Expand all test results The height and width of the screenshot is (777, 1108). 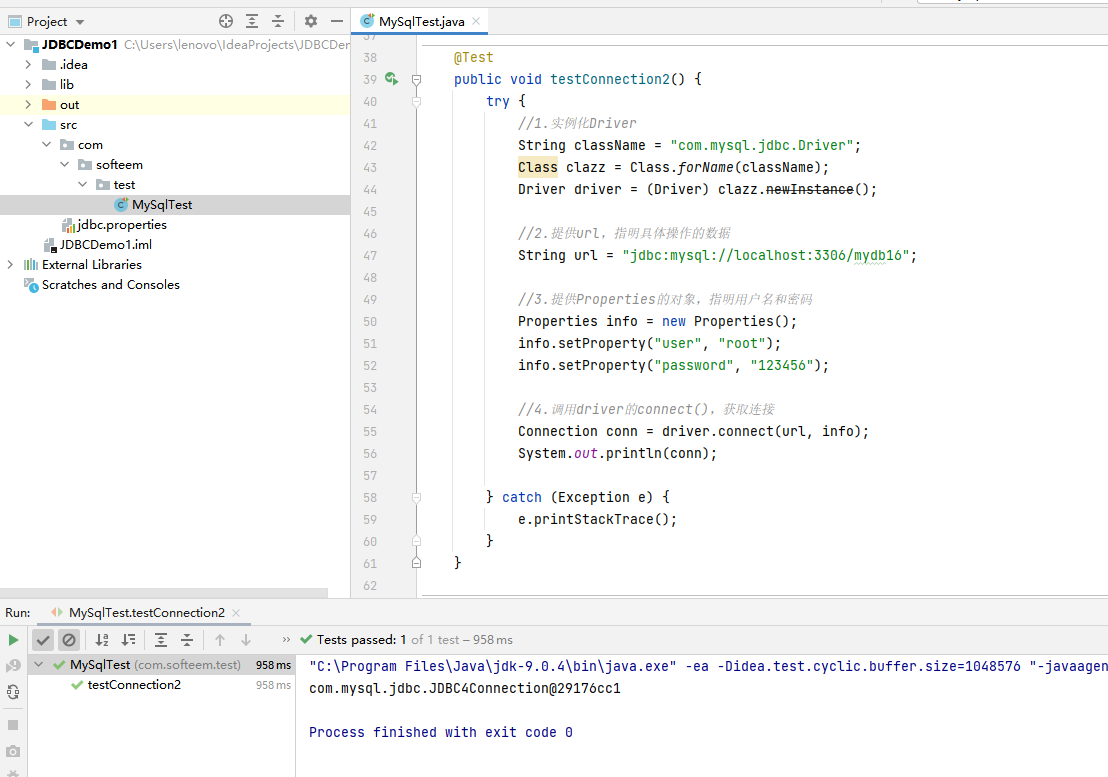(x=161, y=640)
